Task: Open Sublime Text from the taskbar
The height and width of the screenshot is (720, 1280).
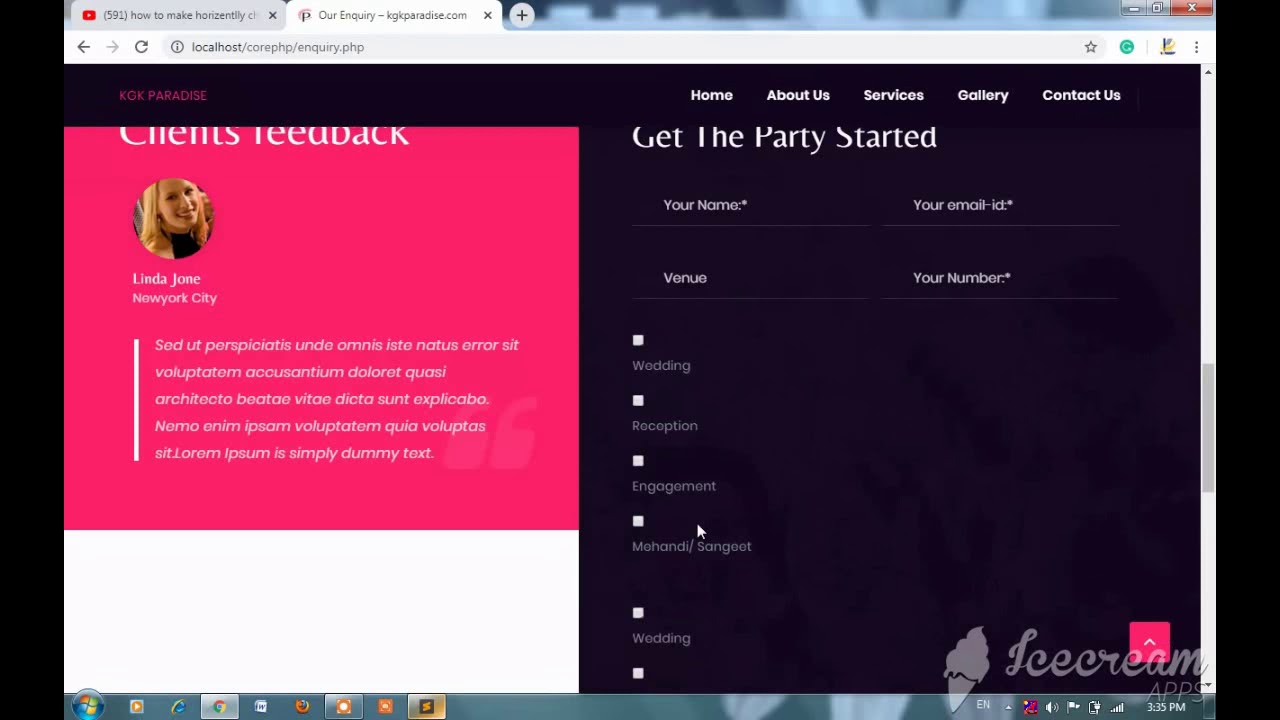Action: [x=426, y=707]
